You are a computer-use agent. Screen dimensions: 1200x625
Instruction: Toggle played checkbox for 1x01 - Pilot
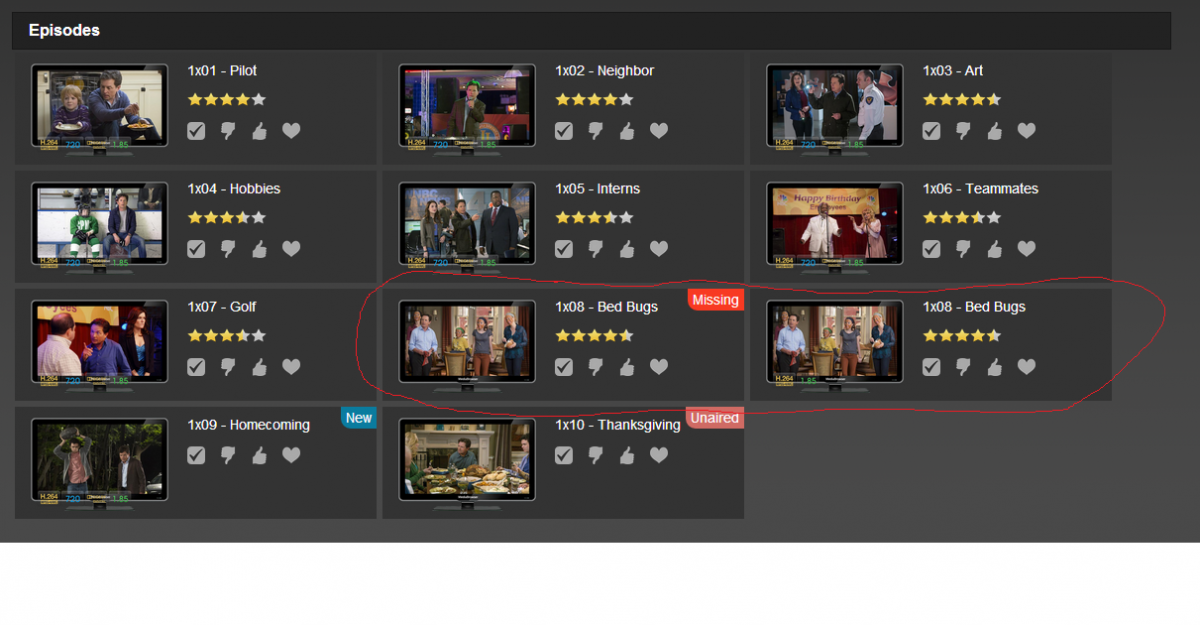[196, 131]
